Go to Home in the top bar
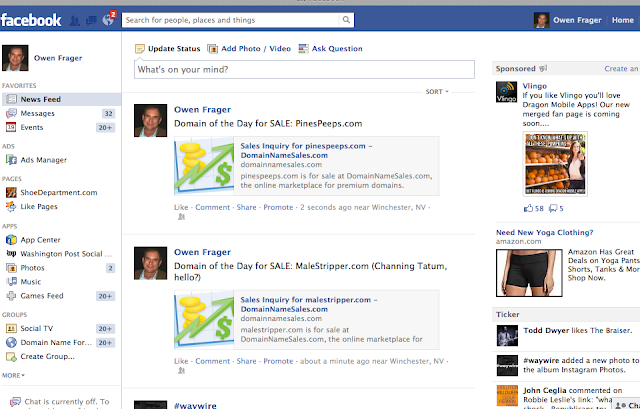This screenshot has height=409, width=640. 622,20
